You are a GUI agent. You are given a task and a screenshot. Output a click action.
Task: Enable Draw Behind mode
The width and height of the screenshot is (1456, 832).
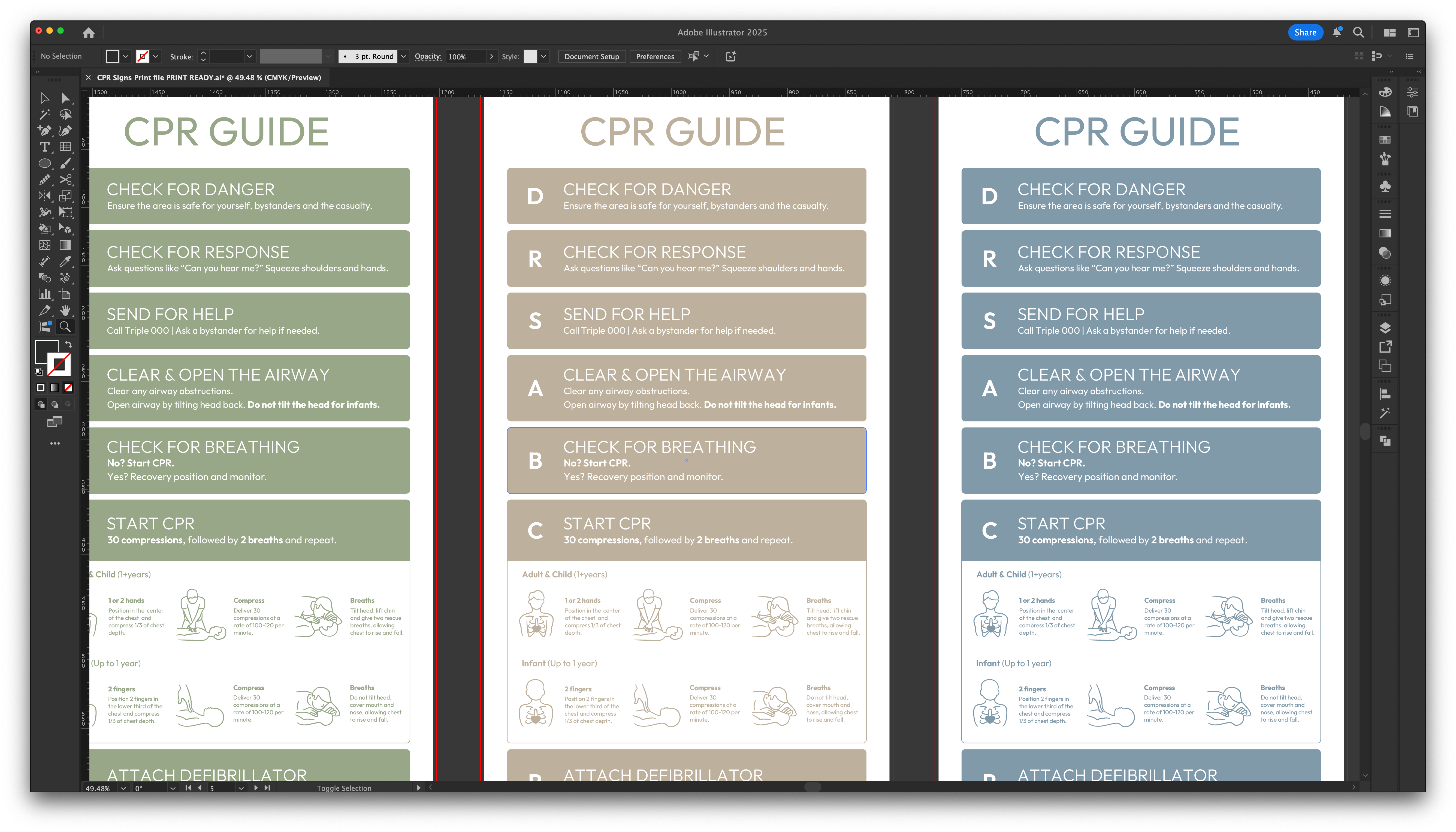(x=54, y=404)
